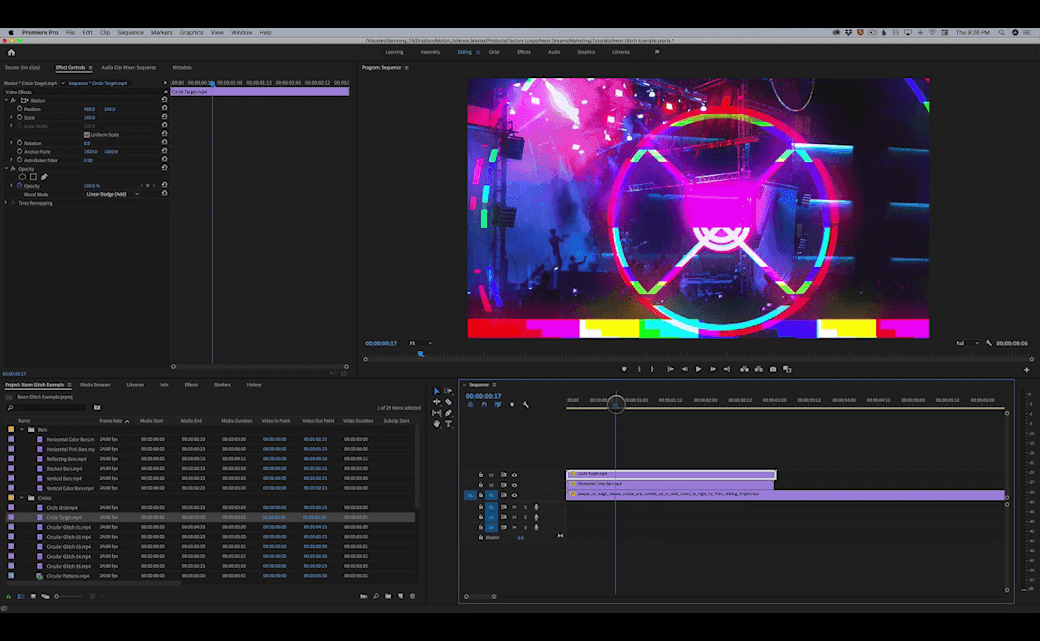Click the Lift button in Program monitor
The height and width of the screenshot is (641, 1040).
click(744, 369)
